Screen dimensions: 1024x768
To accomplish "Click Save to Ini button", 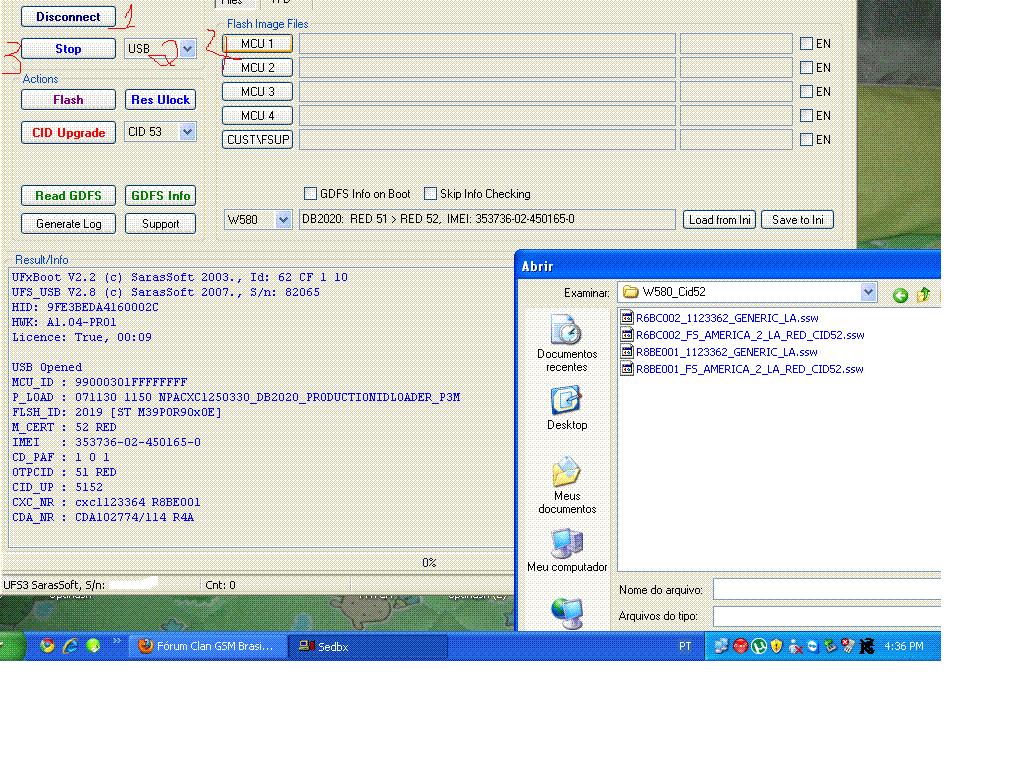I will (797, 220).
